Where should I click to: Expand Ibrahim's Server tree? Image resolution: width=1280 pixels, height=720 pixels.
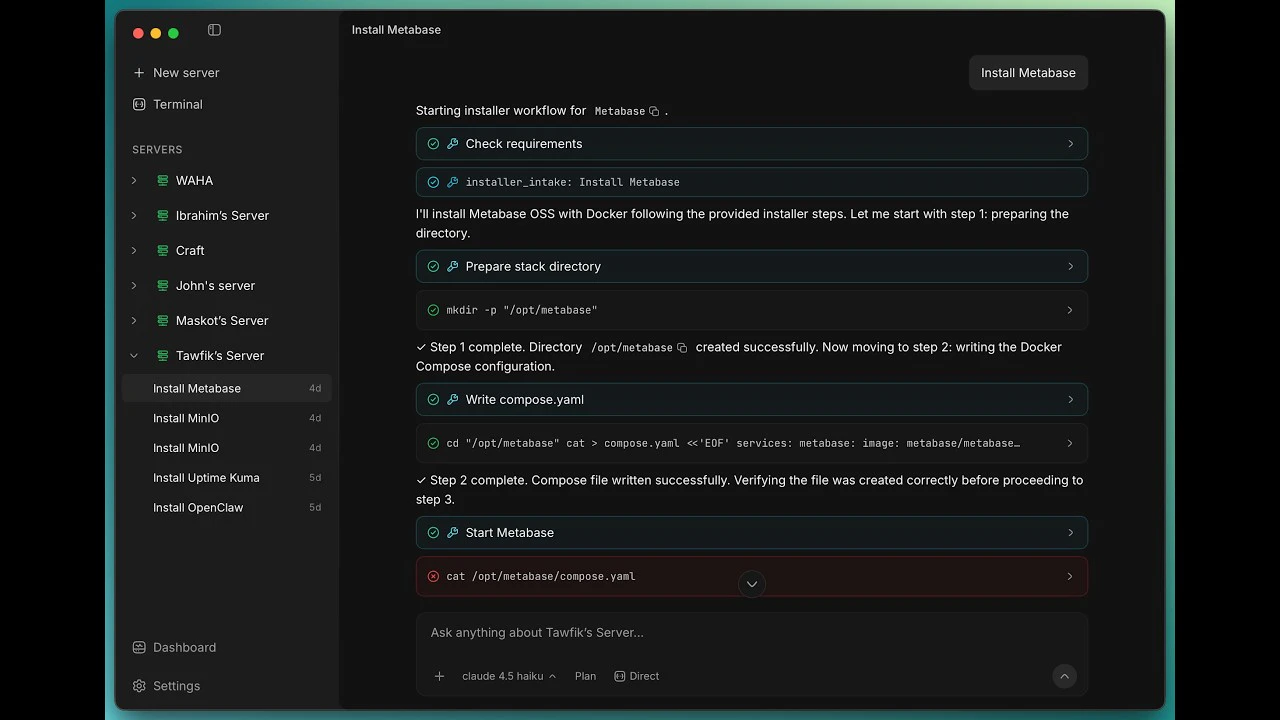point(134,216)
